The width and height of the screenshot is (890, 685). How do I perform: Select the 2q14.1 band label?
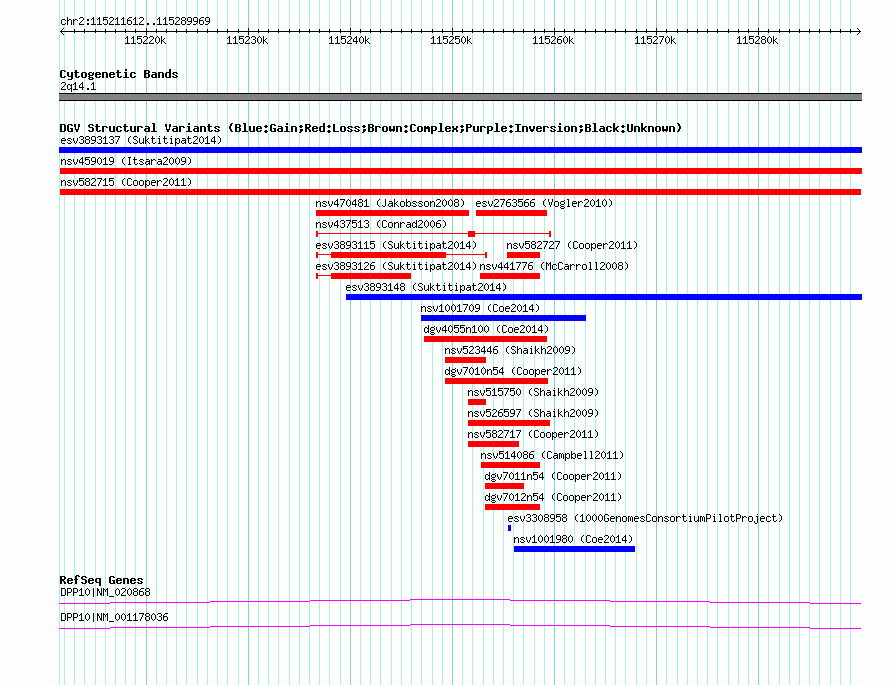pyautogui.click(x=78, y=86)
